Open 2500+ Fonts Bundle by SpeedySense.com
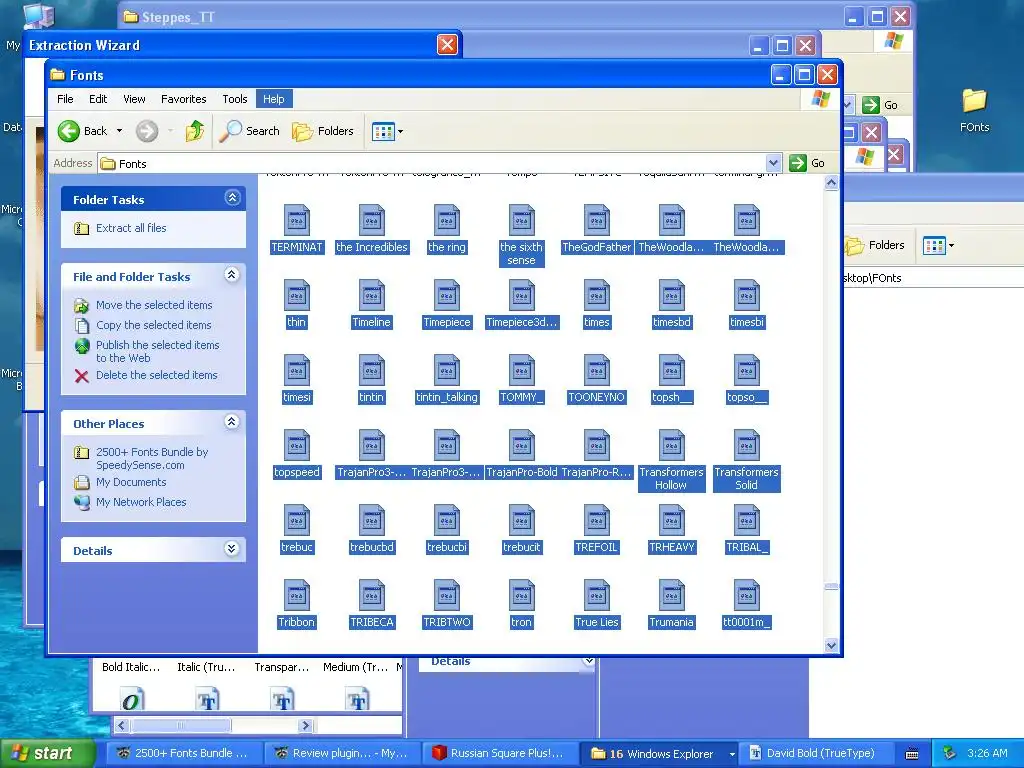The height and width of the screenshot is (768, 1024). tap(152, 458)
